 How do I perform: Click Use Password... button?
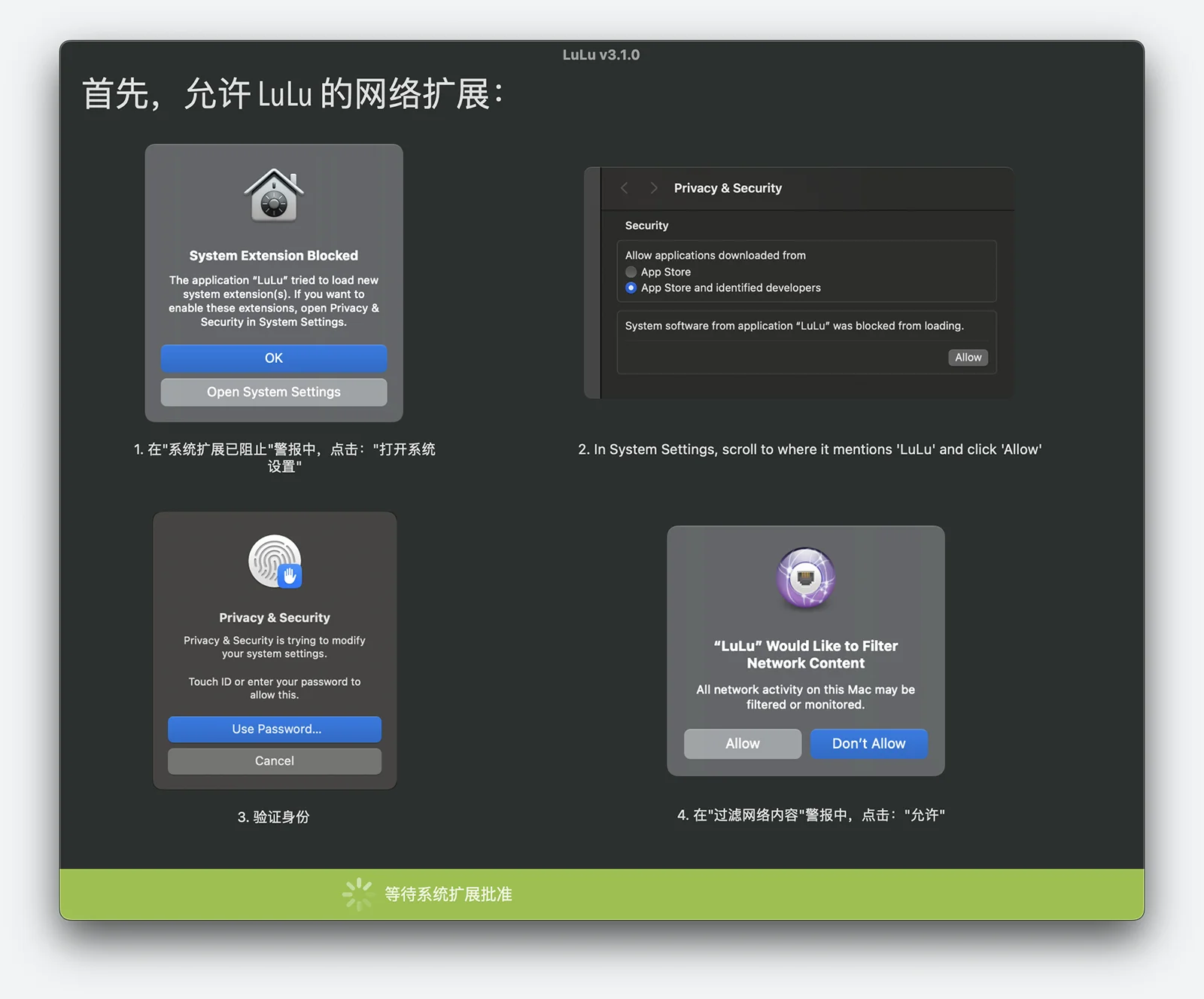click(275, 729)
